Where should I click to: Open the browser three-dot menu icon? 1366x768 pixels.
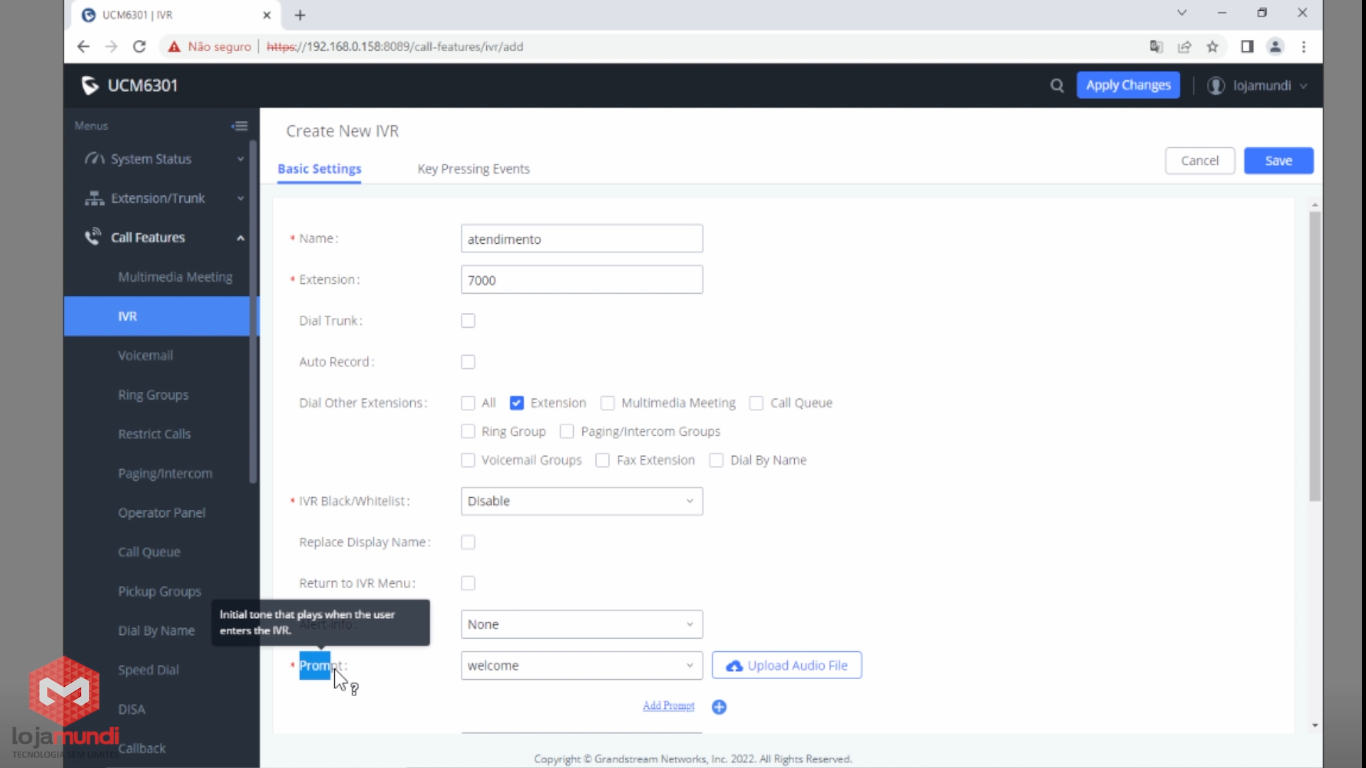point(1304,47)
